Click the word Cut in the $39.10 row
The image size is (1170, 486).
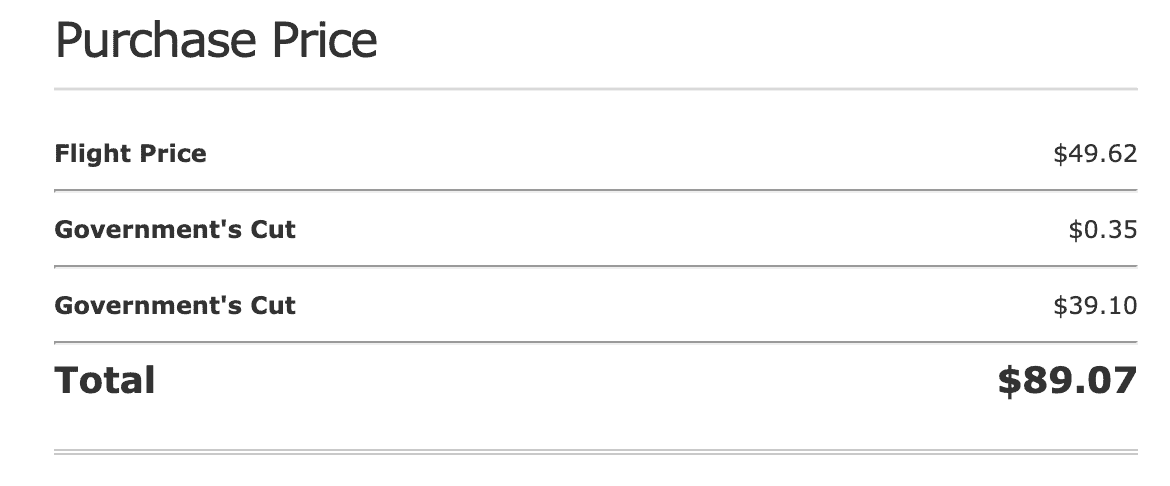271,305
